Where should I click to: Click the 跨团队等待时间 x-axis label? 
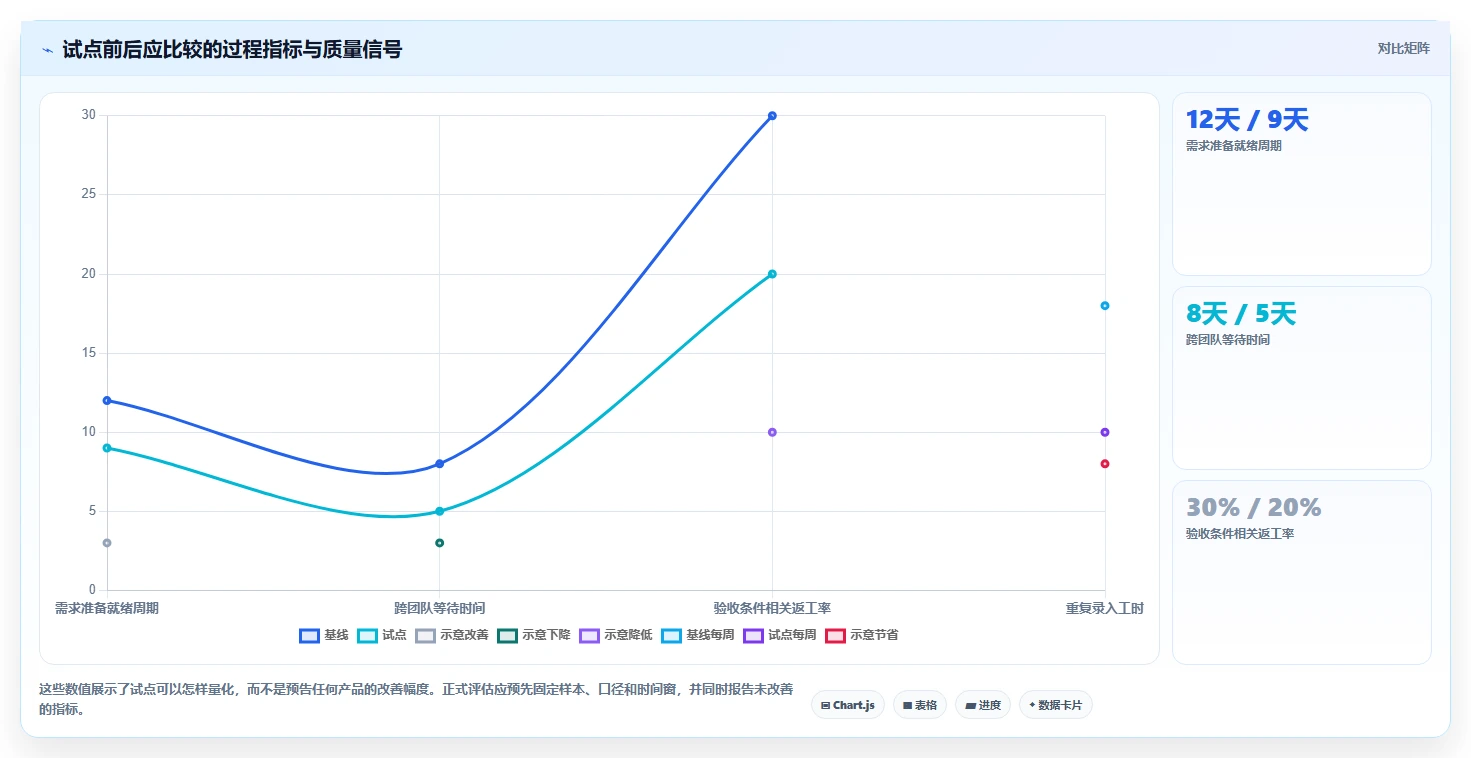point(439,608)
